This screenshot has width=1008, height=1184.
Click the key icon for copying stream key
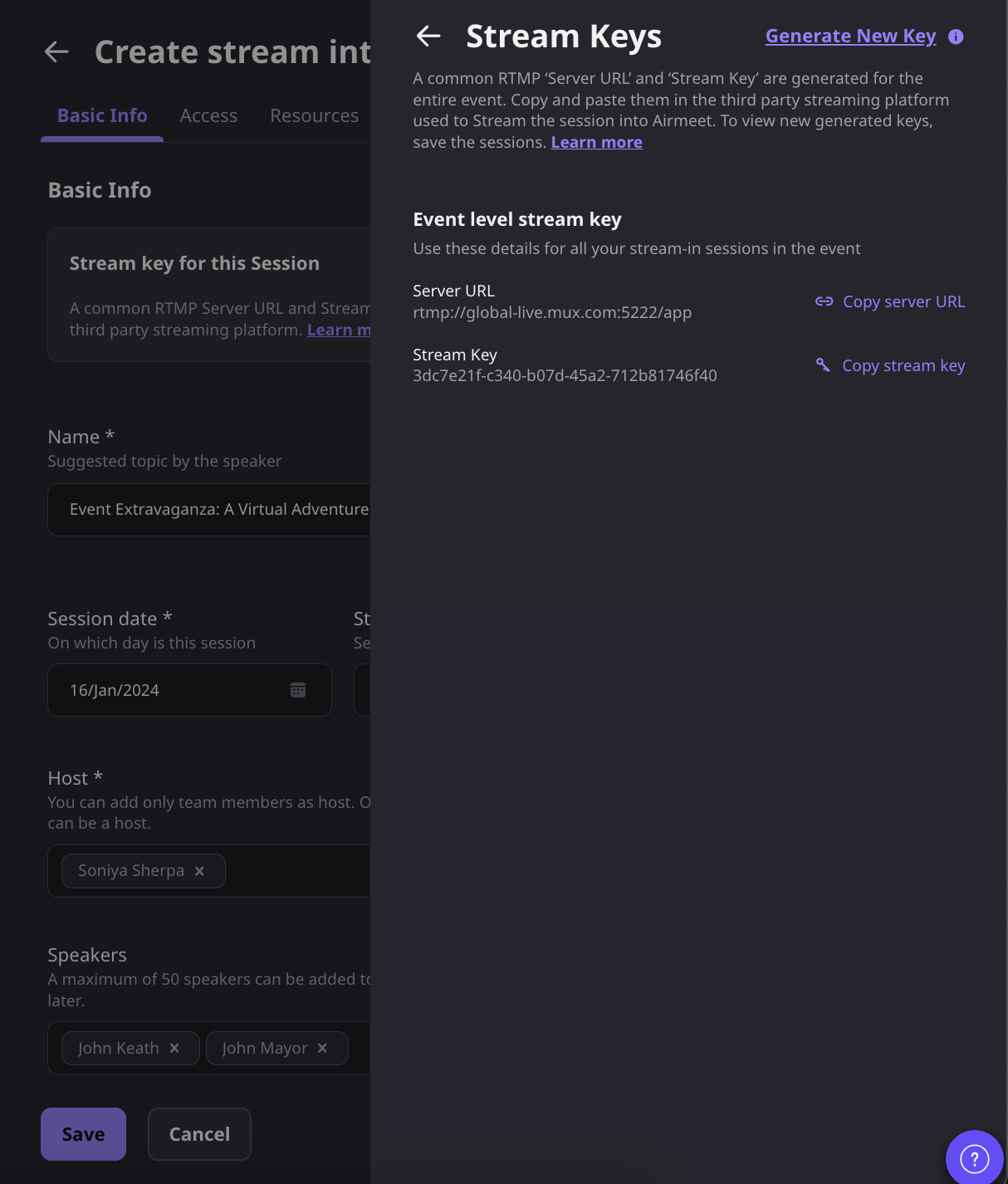[x=823, y=365]
